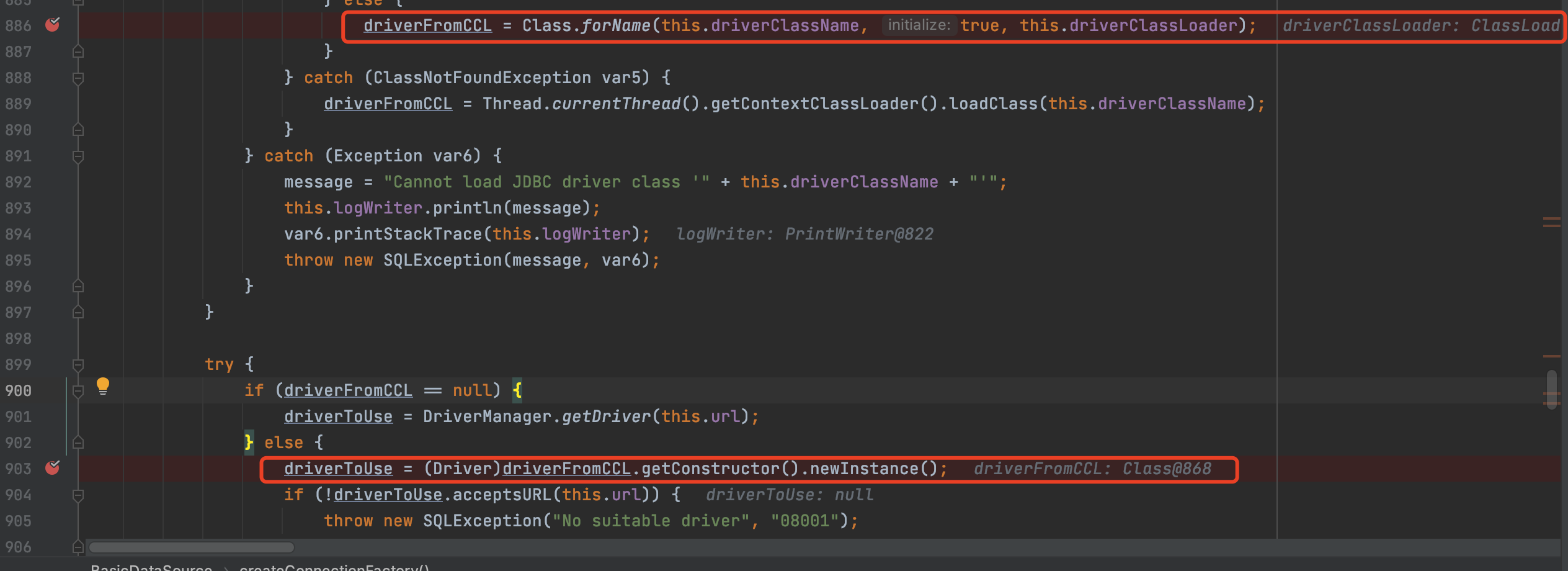This screenshot has width=1568, height=571.
Task: Click the yellow lightbulb intention icon
Action: click(103, 386)
